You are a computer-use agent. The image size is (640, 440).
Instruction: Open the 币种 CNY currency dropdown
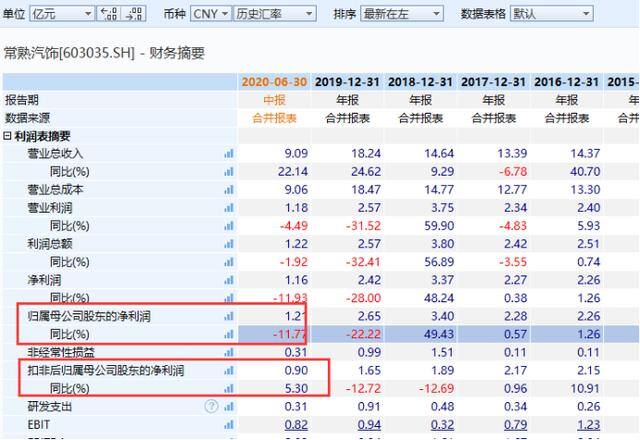(x=210, y=14)
